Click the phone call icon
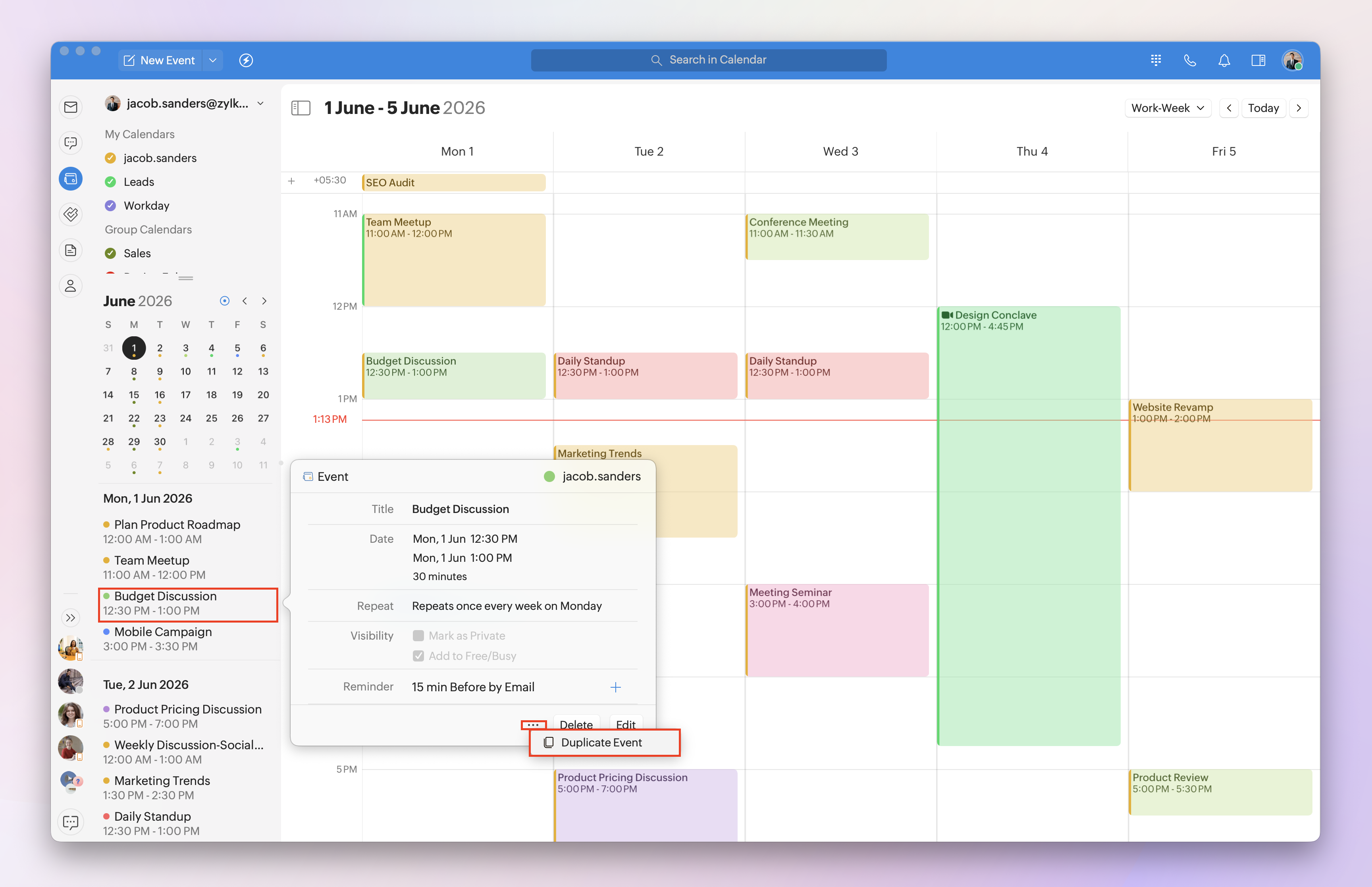The width and height of the screenshot is (1372, 887). coord(1189,60)
